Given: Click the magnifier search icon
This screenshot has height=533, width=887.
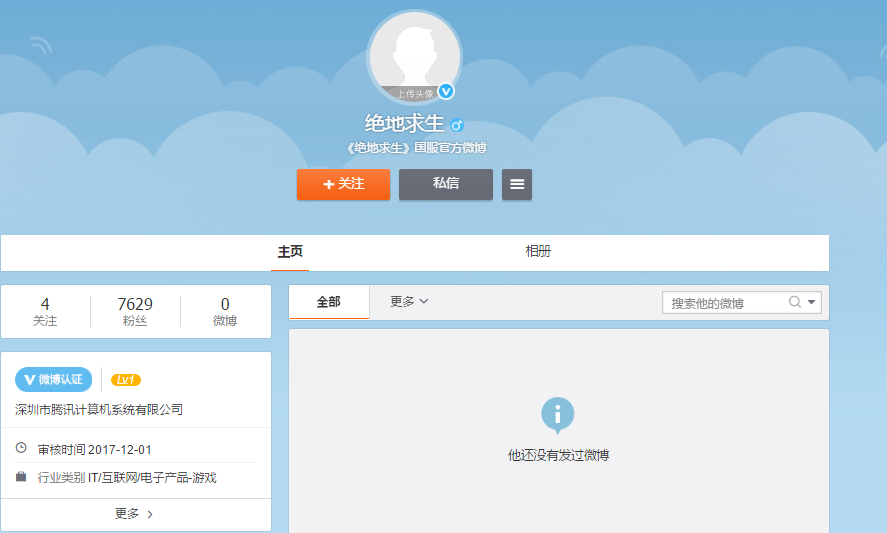Looking at the screenshot, I should pos(795,302).
